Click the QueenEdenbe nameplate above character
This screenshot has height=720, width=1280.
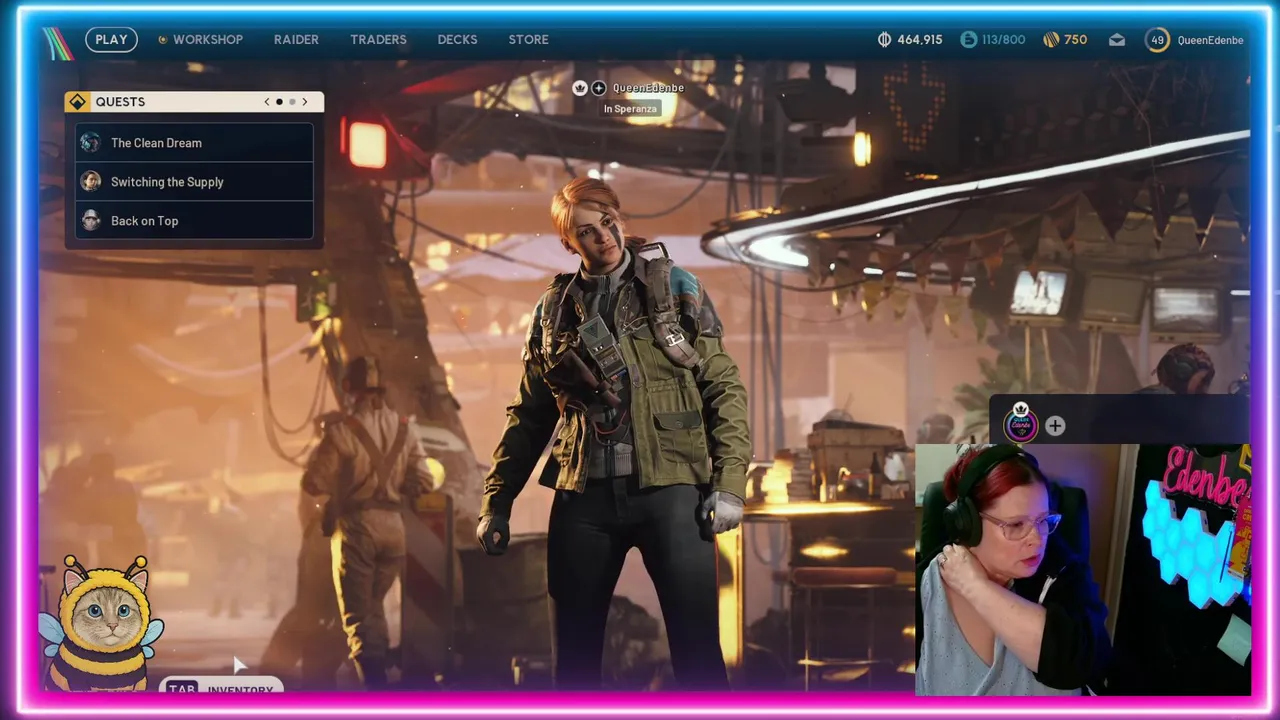(x=648, y=88)
